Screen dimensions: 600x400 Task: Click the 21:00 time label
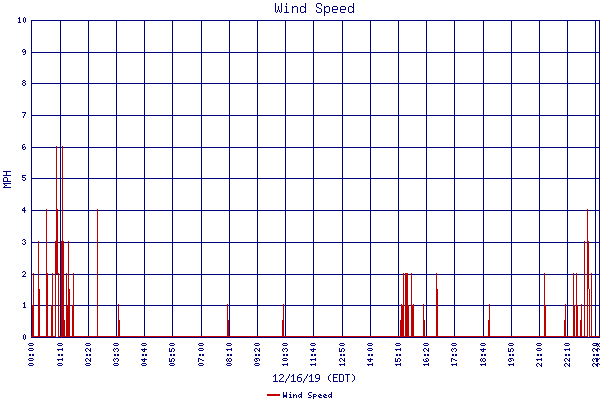point(539,354)
